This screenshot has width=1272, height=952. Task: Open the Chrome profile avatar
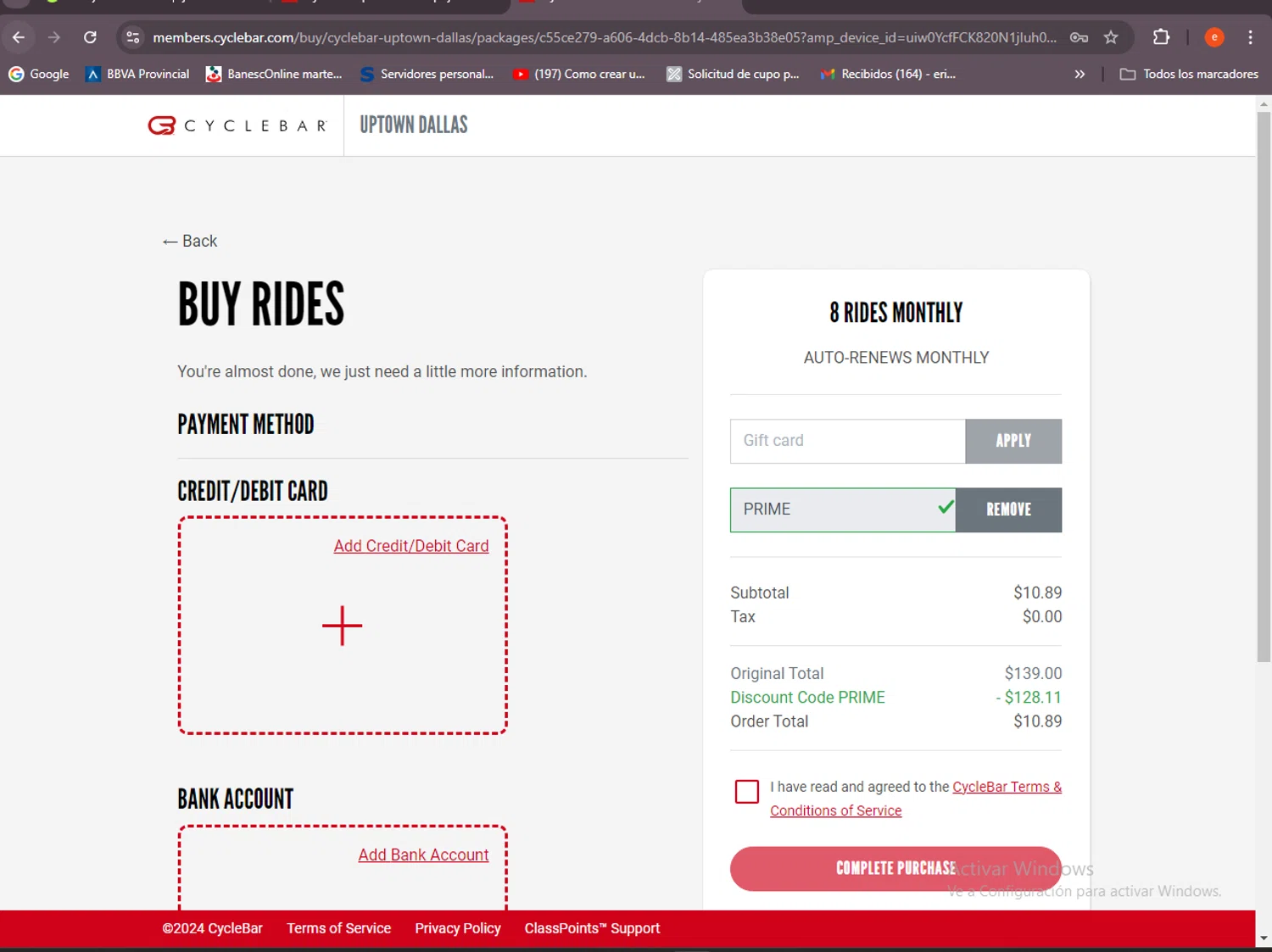[x=1214, y=37]
